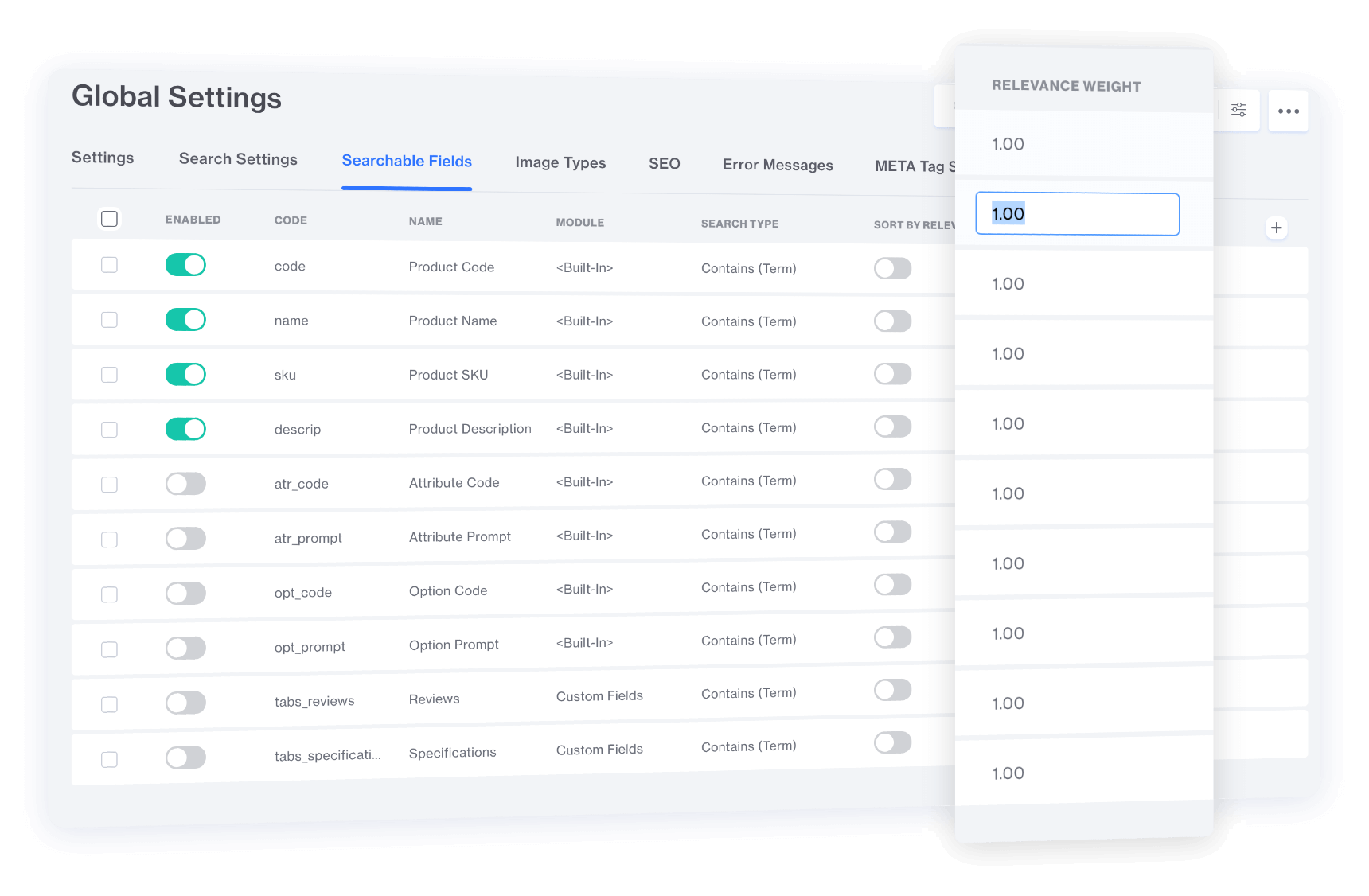The image size is (1369, 896).
Task: Click the 'Product SKU' name cell
Action: point(448,375)
